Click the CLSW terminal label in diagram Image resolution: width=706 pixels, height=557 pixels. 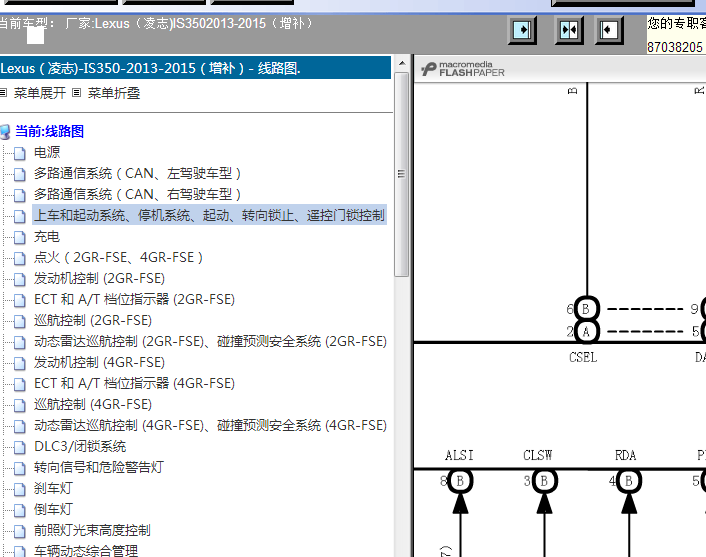point(538,455)
